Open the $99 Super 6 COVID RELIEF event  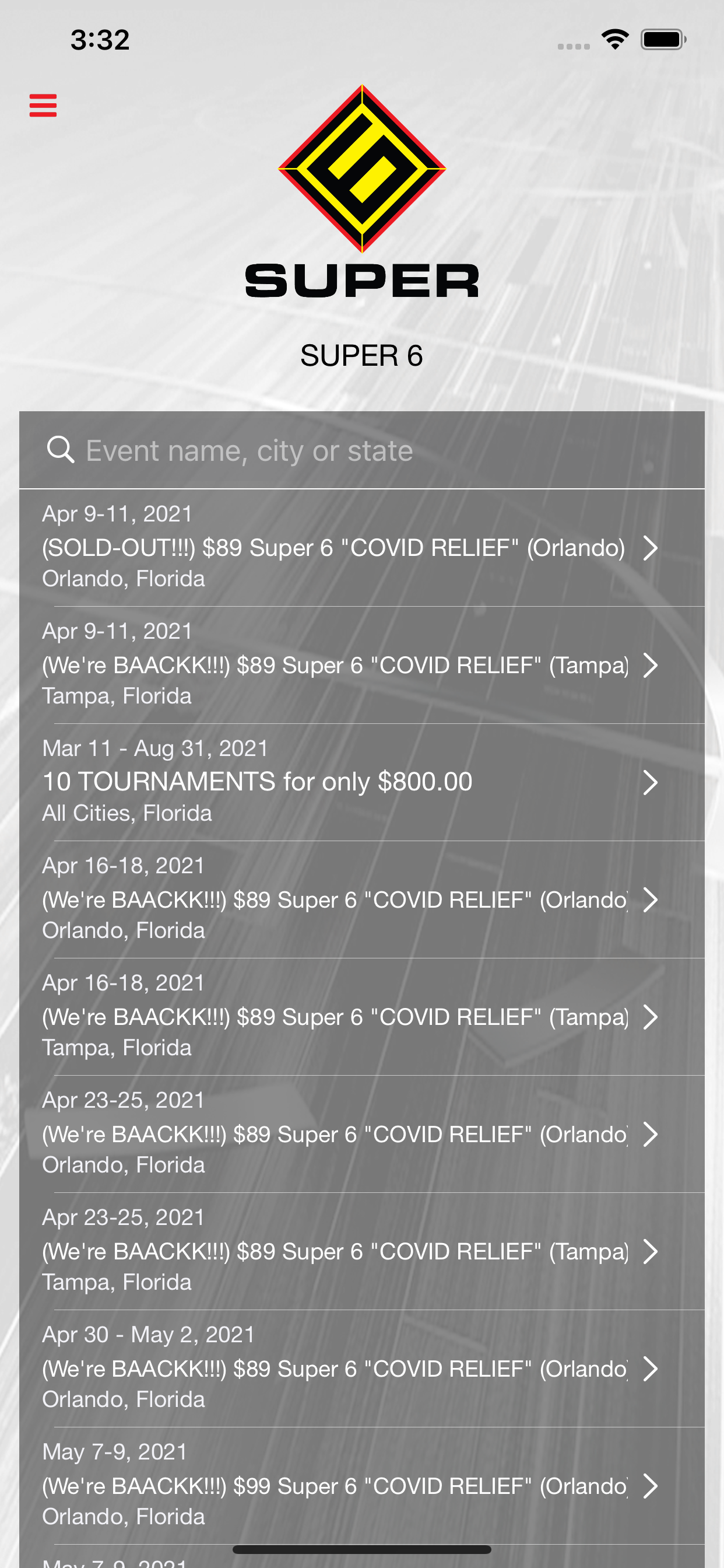(334, 1486)
